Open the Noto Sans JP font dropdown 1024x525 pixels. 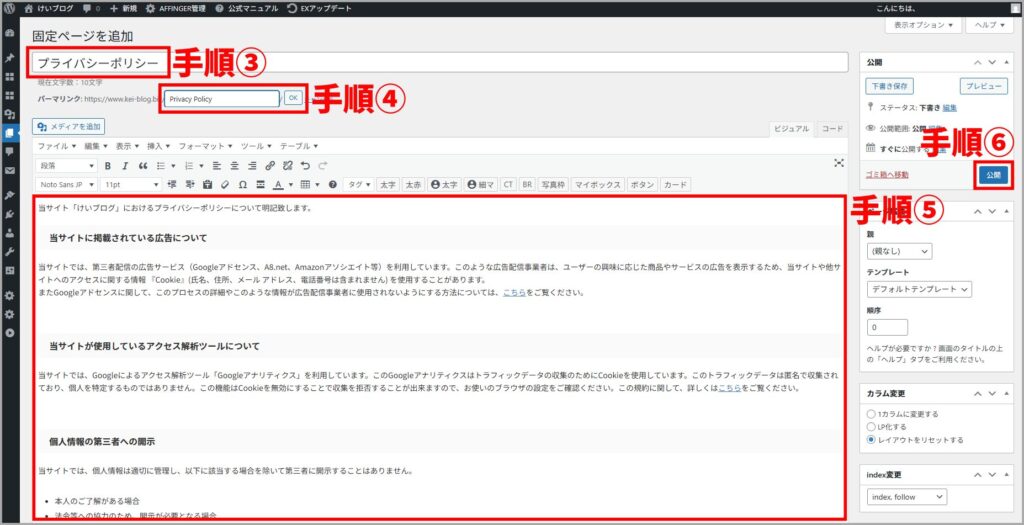(x=66, y=185)
